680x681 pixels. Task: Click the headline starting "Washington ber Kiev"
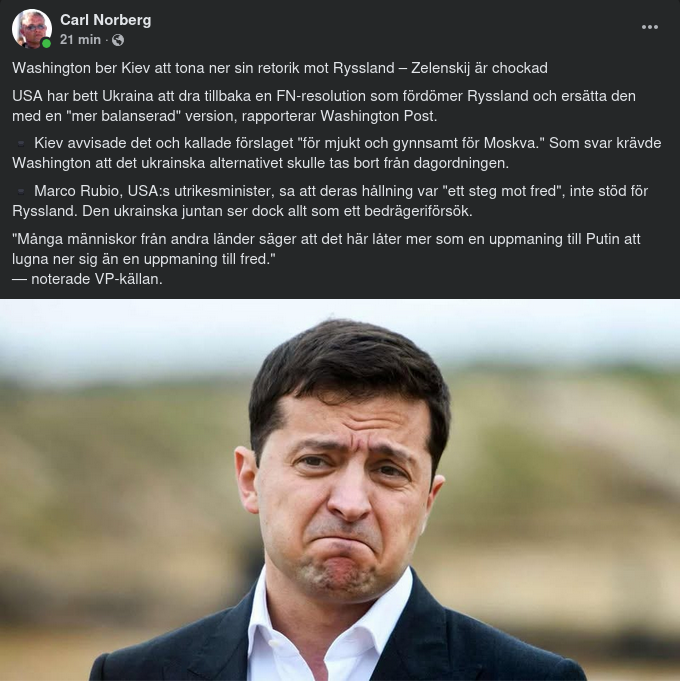[280, 68]
